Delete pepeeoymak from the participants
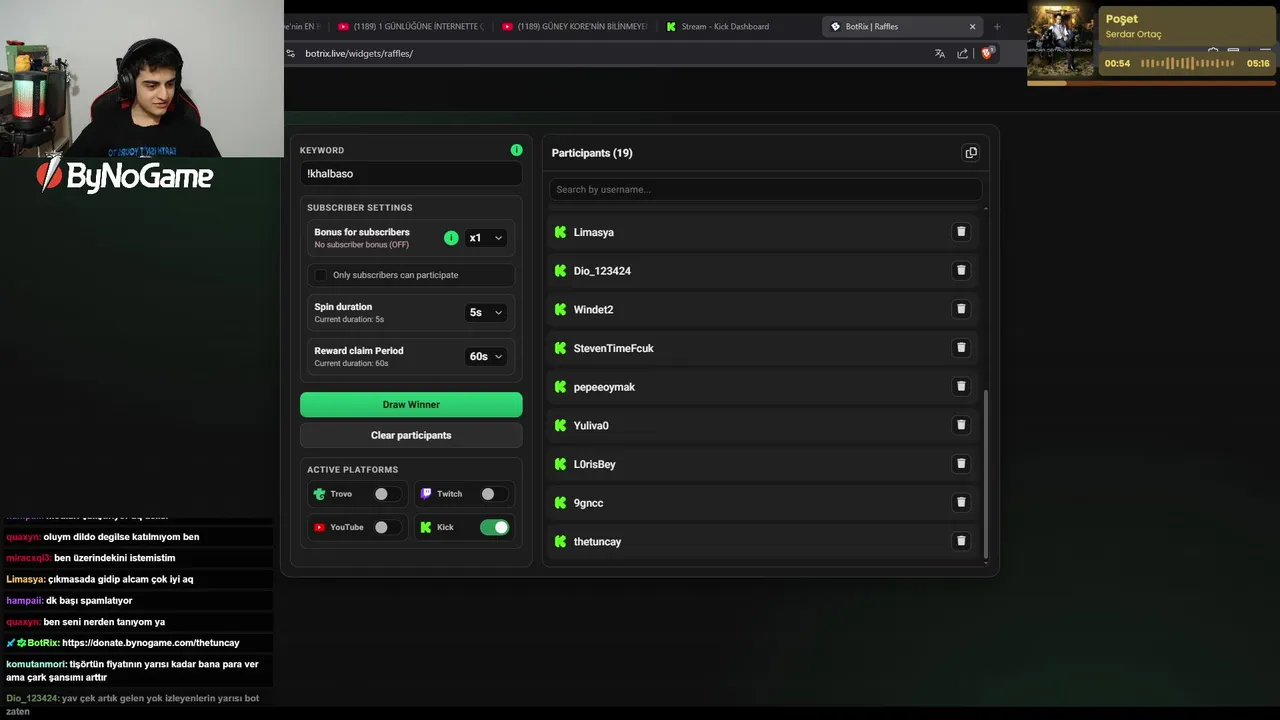Image resolution: width=1280 pixels, height=720 pixels. click(961, 386)
